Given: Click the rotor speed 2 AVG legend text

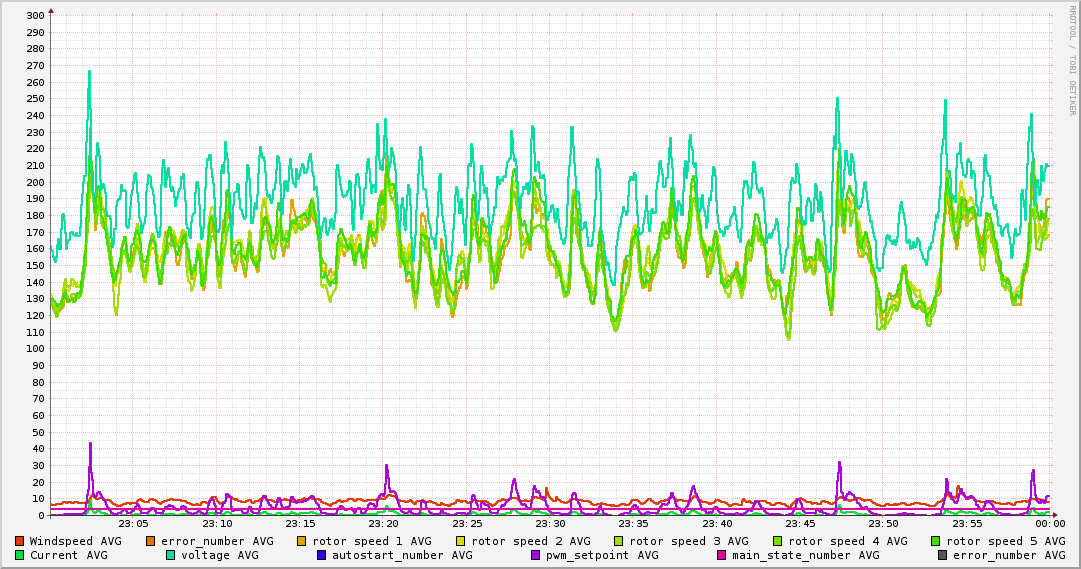Looking at the screenshot, I should [530, 541].
